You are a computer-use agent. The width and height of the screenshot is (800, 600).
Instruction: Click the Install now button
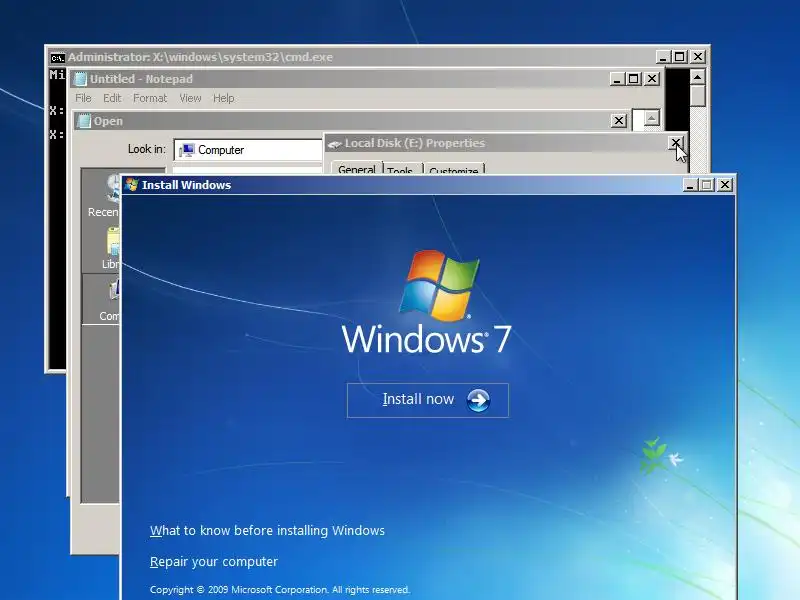428,400
